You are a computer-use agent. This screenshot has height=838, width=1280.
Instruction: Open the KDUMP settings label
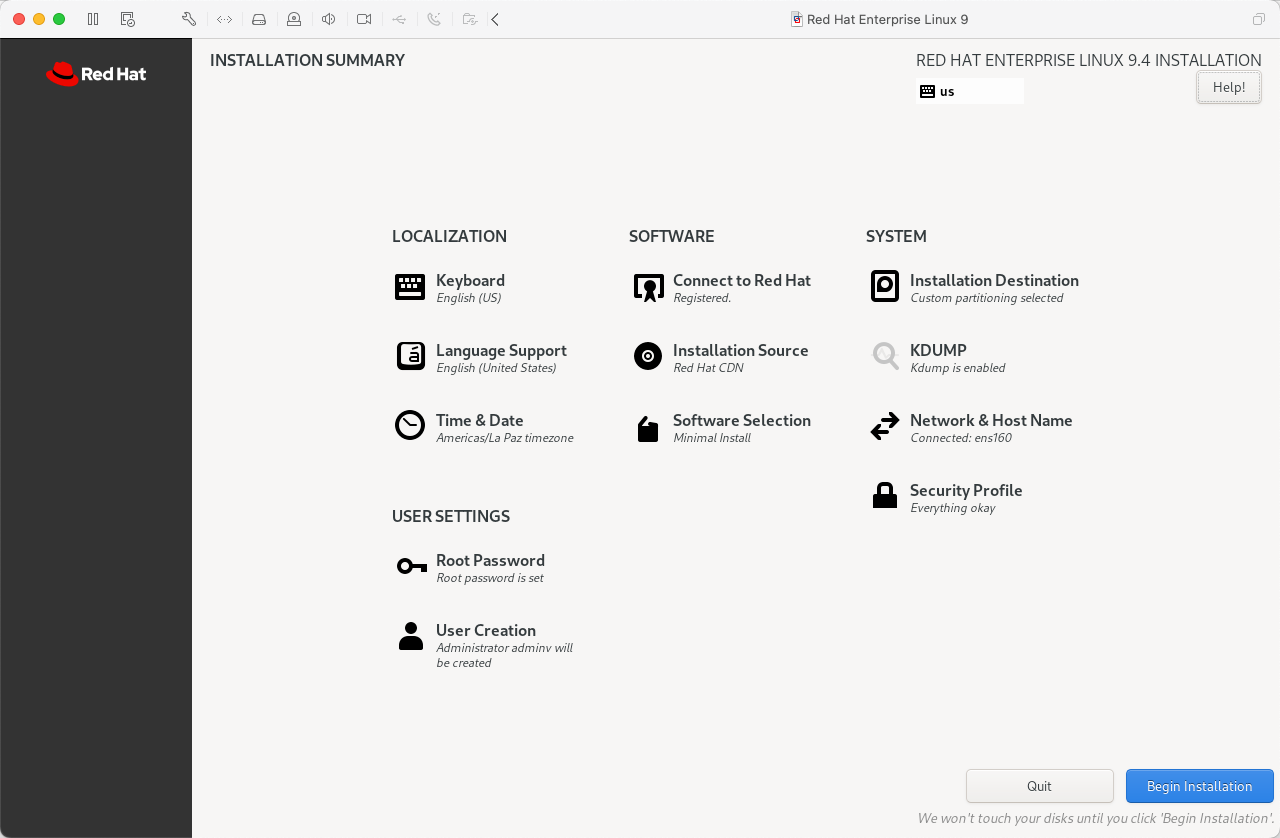(x=938, y=351)
